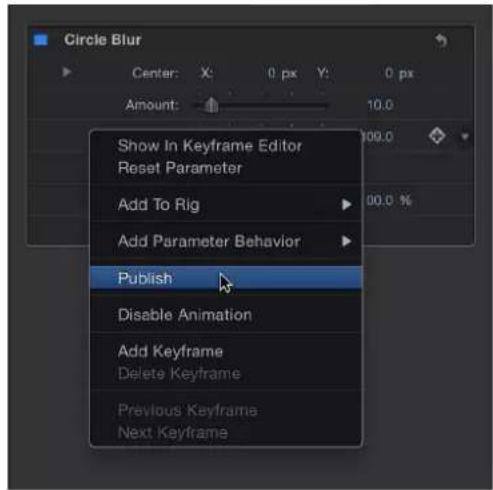Reset Circle Blur with the curved arrow icon
The width and height of the screenshot is (493, 490).
pos(441,41)
